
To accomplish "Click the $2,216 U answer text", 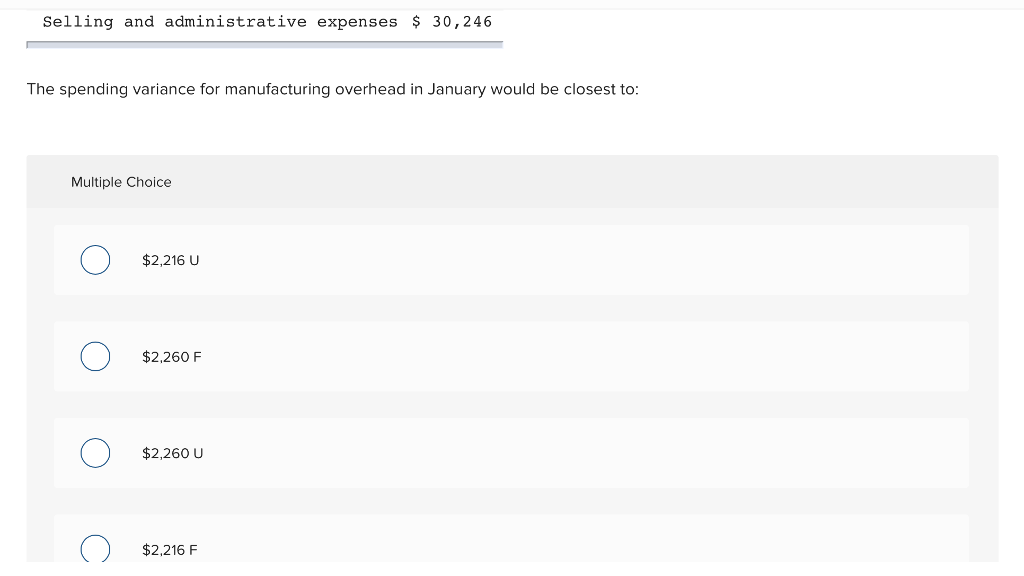I will pos(170,260).
